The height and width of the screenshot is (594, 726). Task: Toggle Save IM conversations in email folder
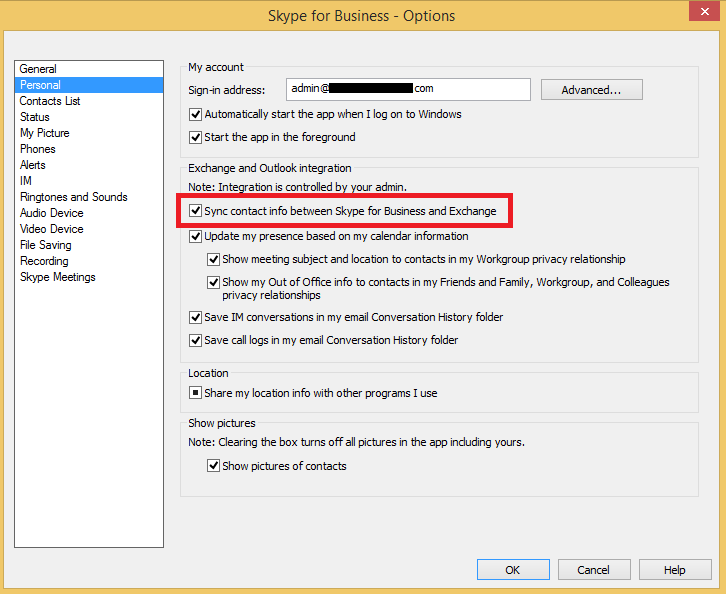tap(195, 318)
